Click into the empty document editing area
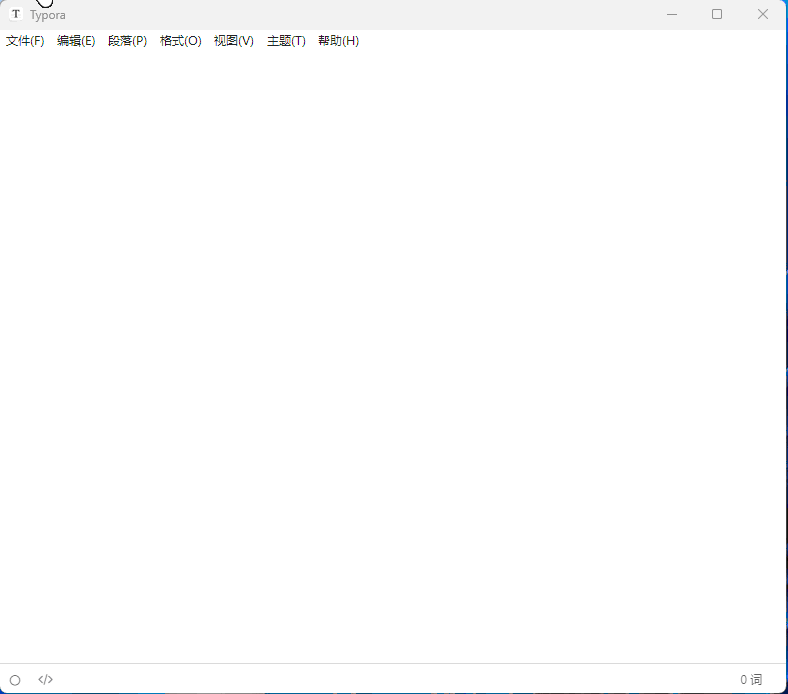 [393, 357]
